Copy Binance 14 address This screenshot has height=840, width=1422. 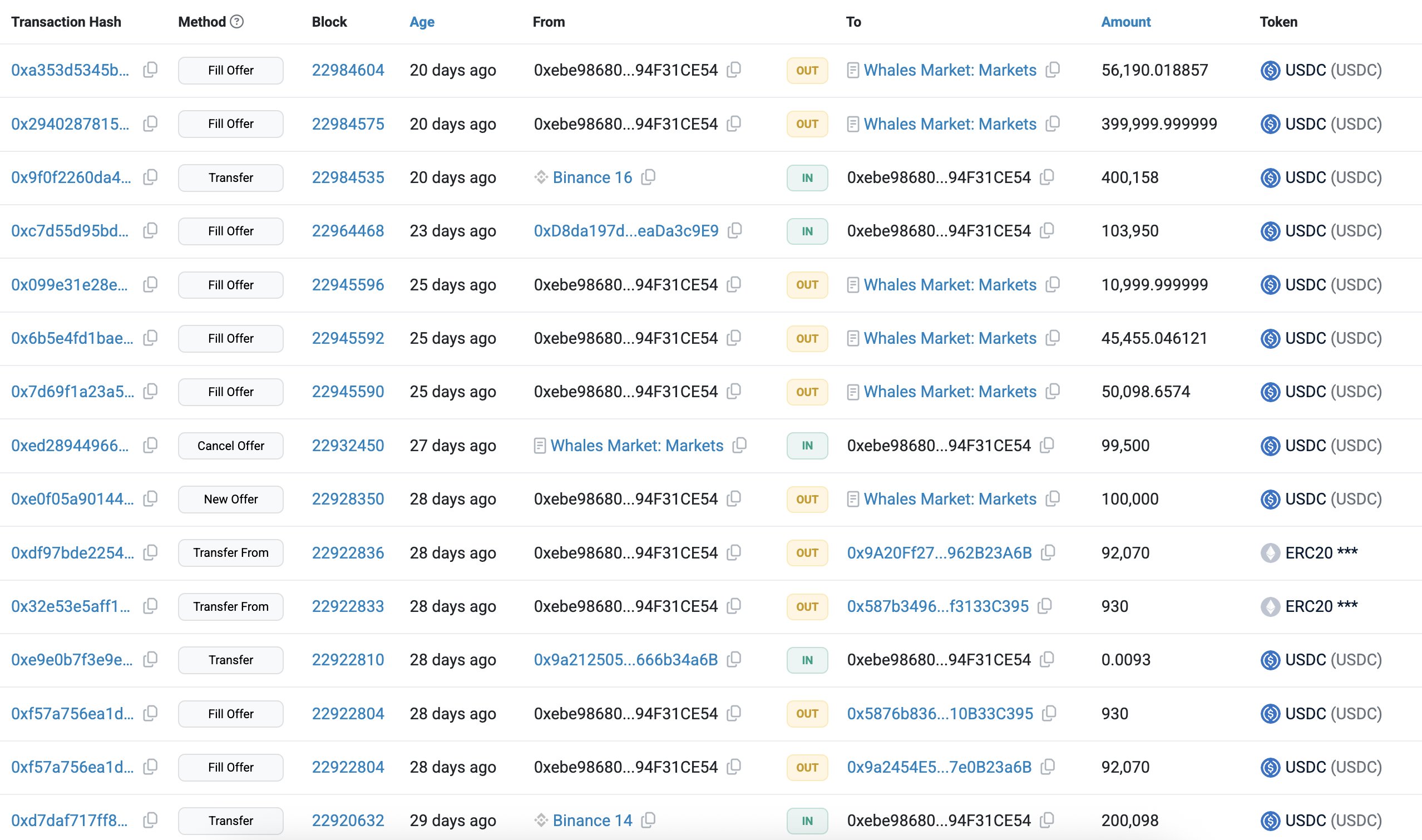tap(648, 821)
